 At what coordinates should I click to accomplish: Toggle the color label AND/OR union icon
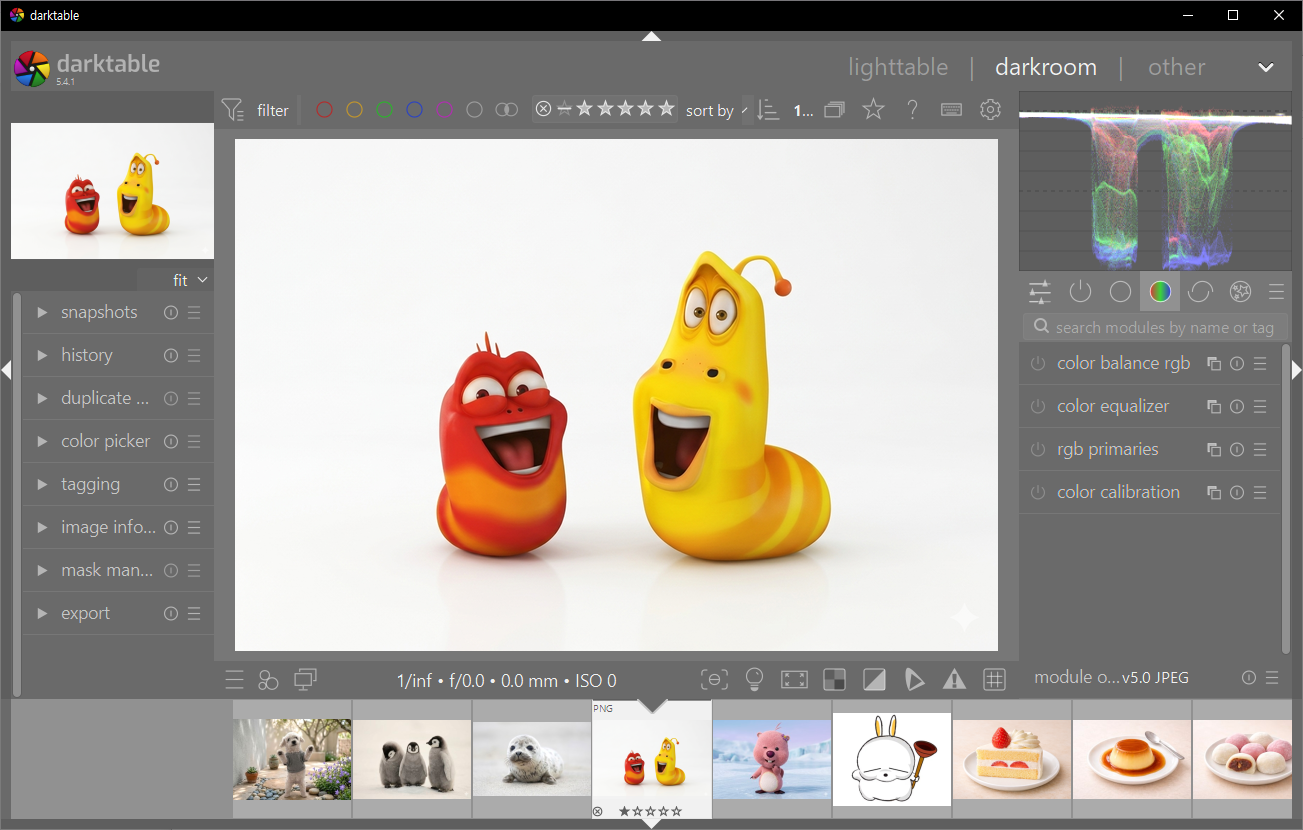pyautogui.click(x=507, y=110)
